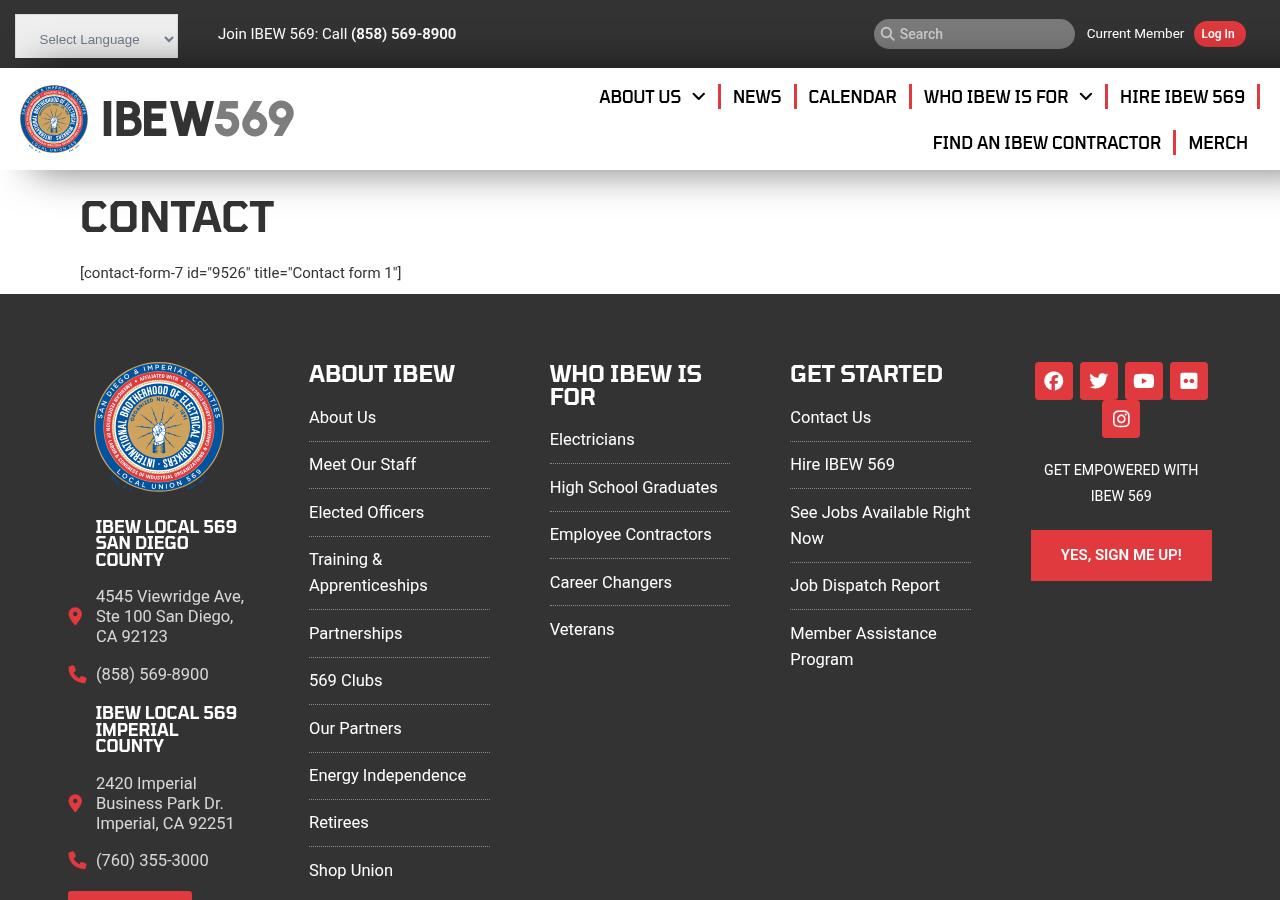Open Elected Officers link

[367, 513]
